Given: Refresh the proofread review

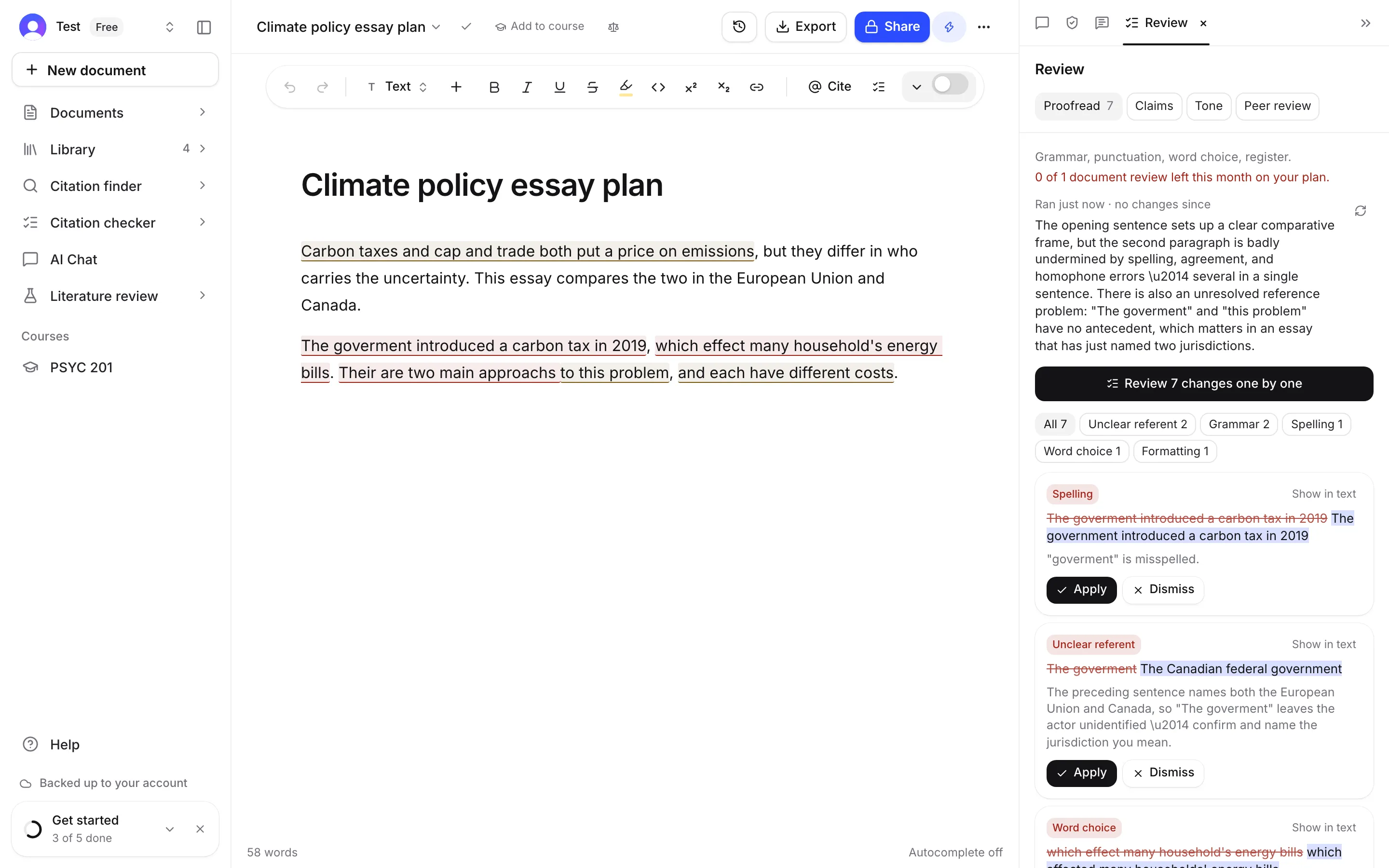Looking at the screenshot, I should point(1360,211).
